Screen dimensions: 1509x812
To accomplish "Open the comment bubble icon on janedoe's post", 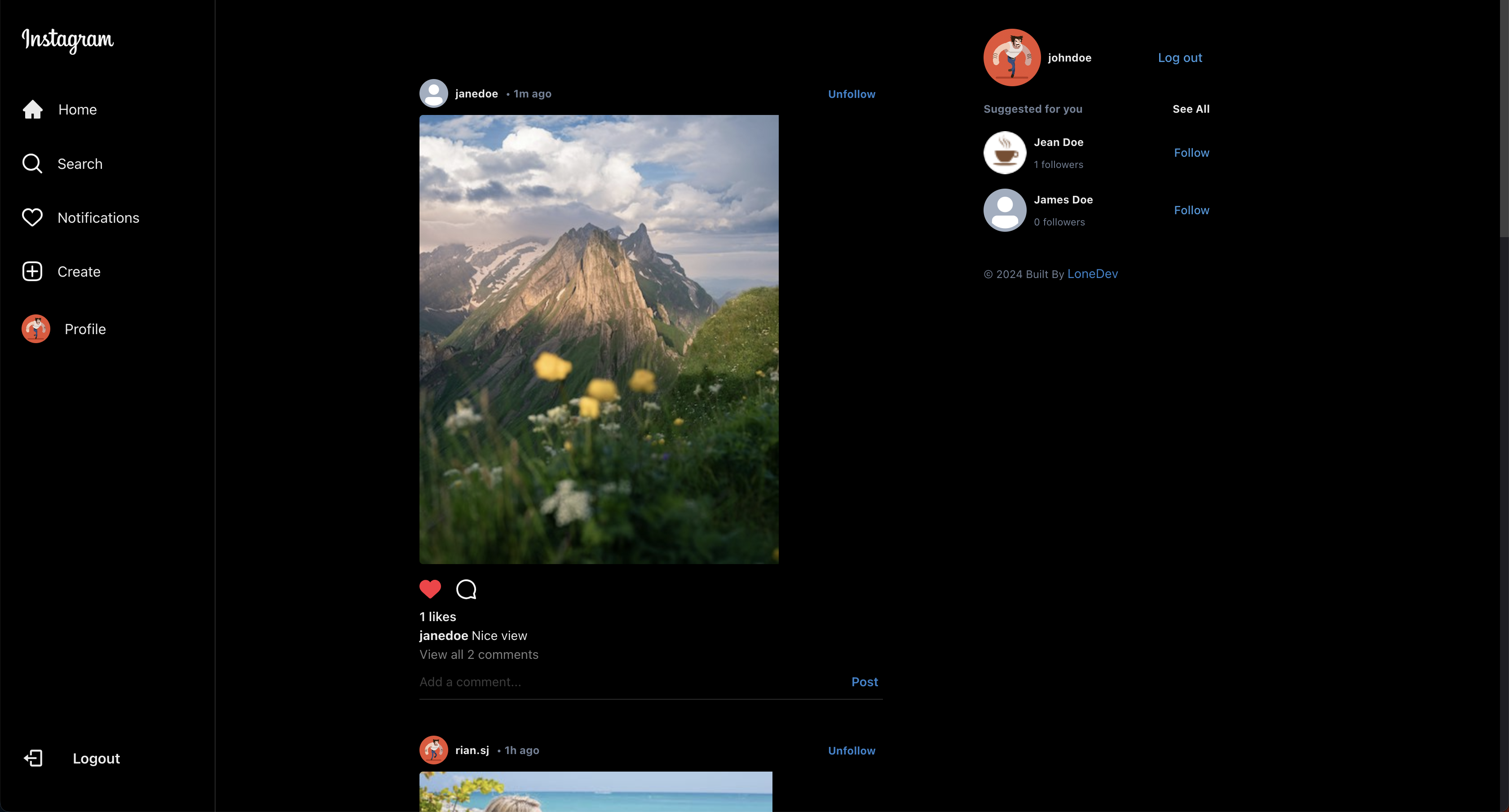I will 466,589.
